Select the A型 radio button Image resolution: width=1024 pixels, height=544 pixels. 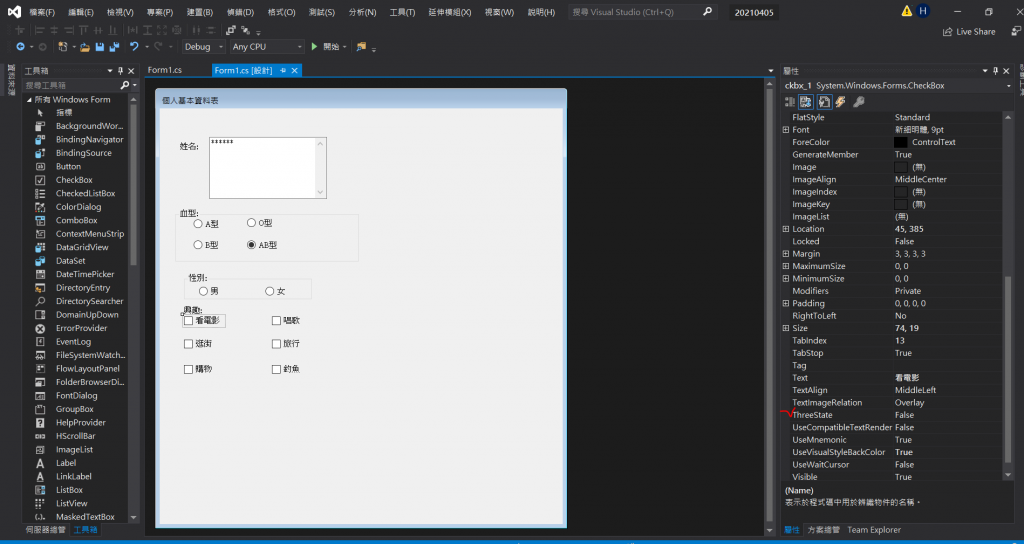(x=199, y=224)
